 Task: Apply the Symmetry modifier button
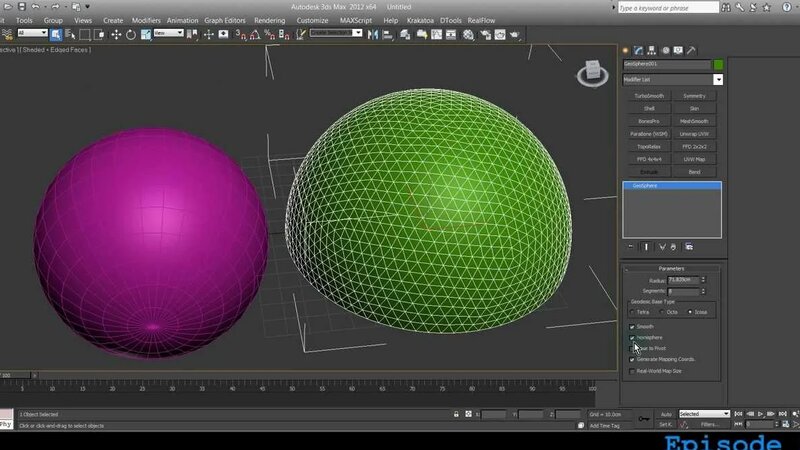tap(694, 96)
